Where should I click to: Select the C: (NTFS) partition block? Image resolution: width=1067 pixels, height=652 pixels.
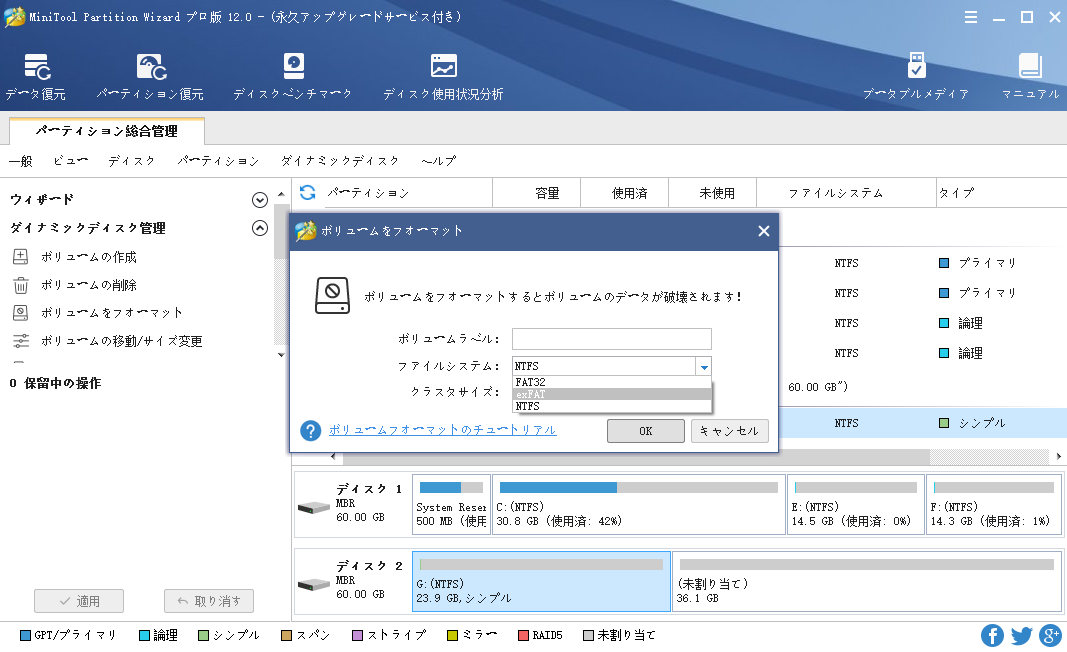point(639,504)
